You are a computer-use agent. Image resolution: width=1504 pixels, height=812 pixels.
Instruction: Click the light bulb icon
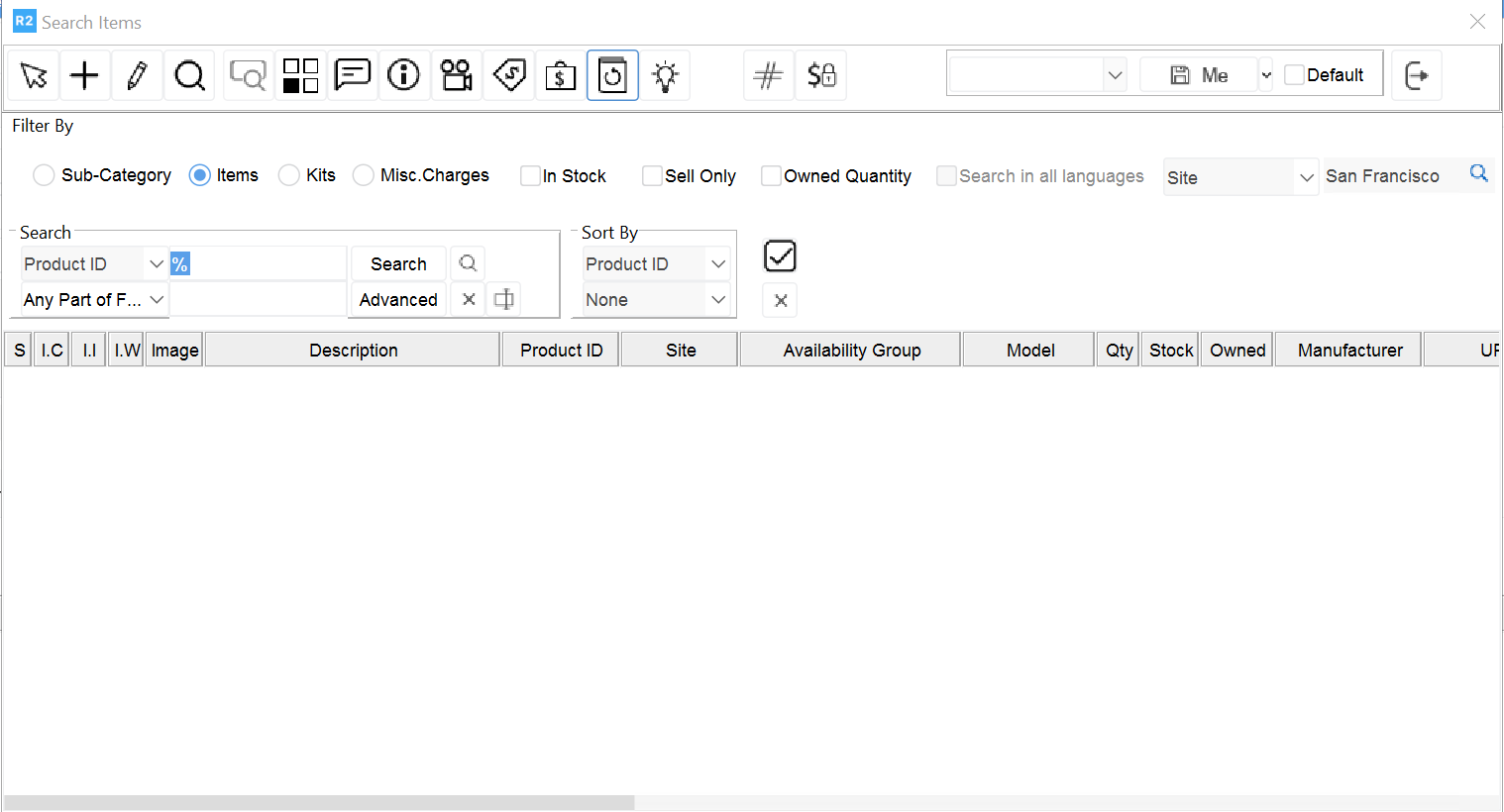point(666,75)
